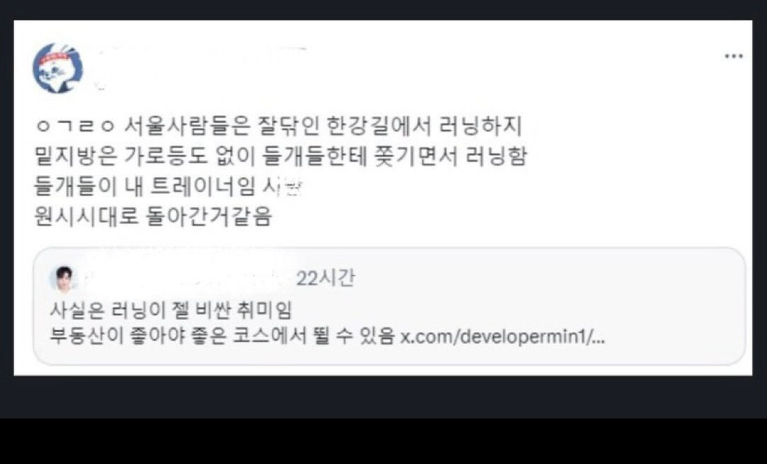
Task: Select the word "한강길에서" in first line
Action: click(379, 126)
